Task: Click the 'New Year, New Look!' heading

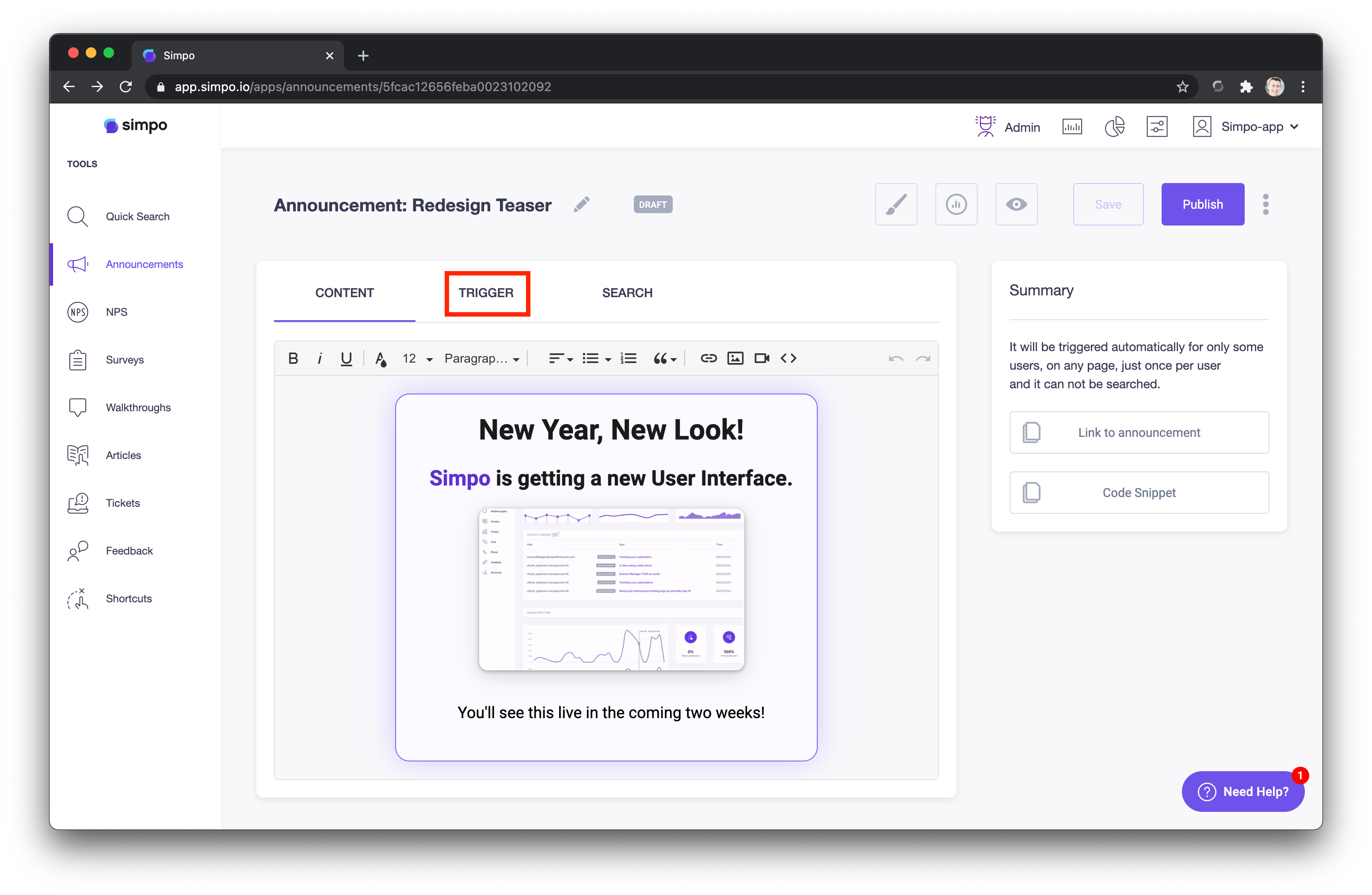Action: pyautogui.click(x=611, y=430)
